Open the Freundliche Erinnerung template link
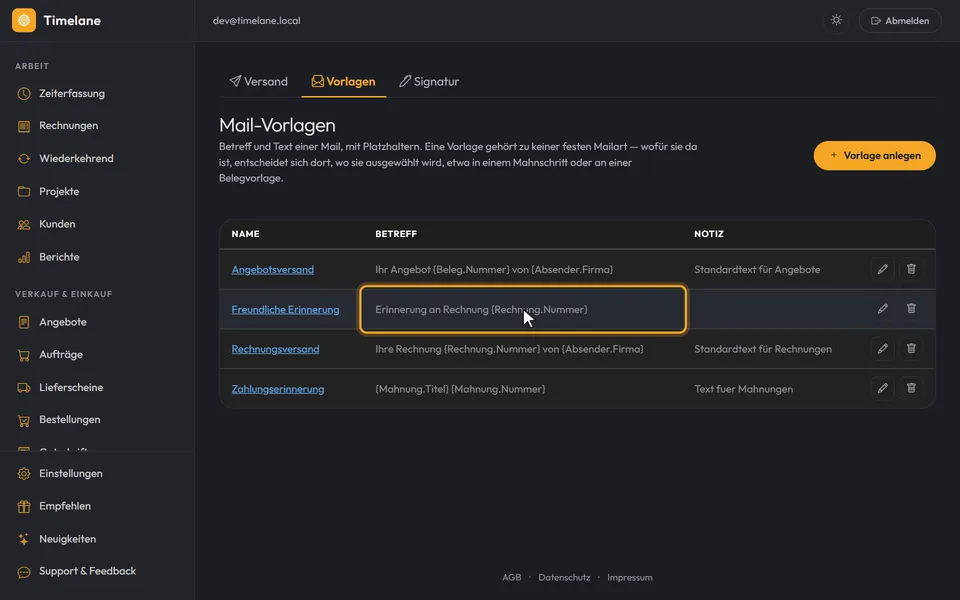Image resolution: width=960 pixels, height=600 pixels. 285,309
